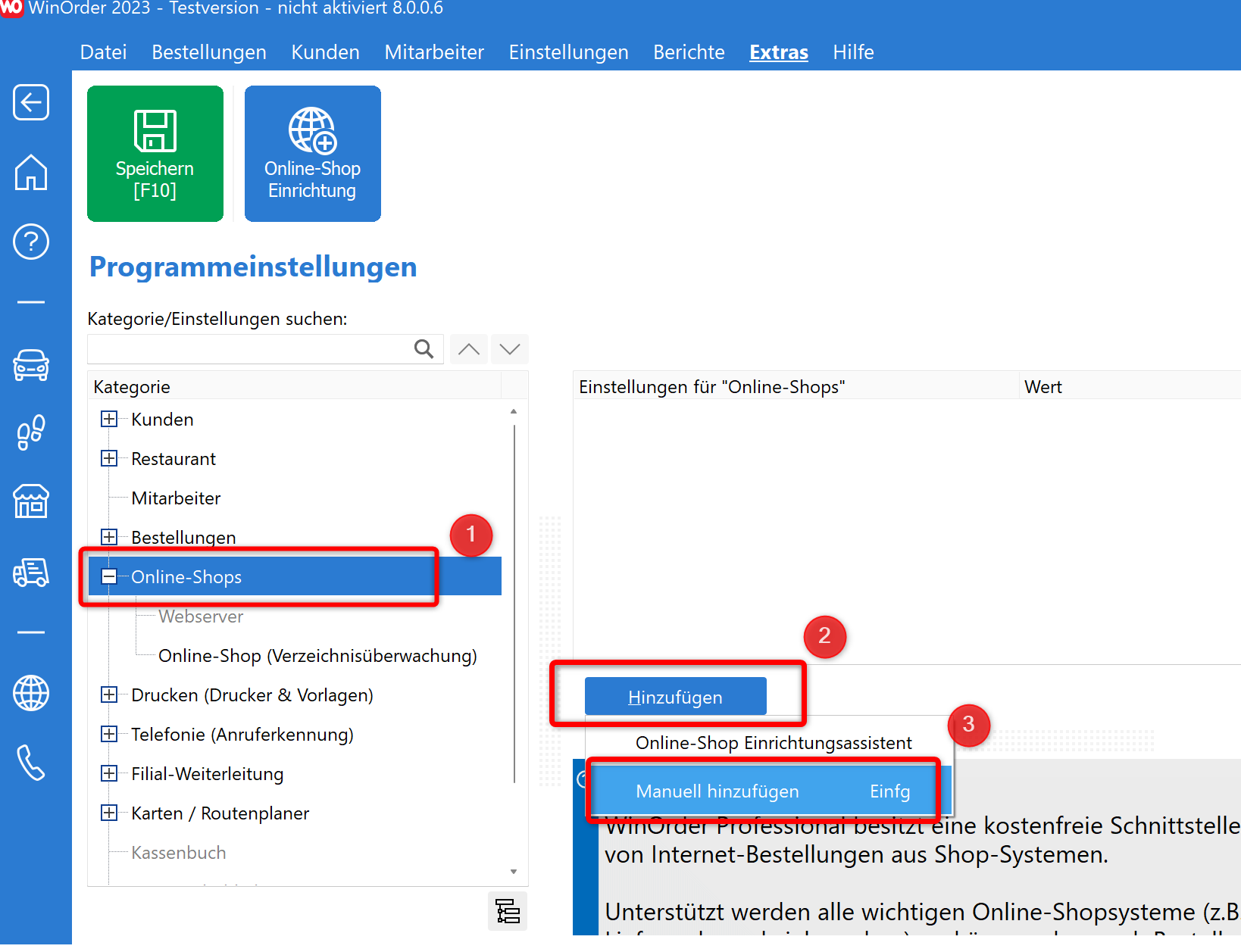Screen dimensions: 1241x952
Task: Expand the Filial-Weiterleitung node
Action: [x=109, y=774]
